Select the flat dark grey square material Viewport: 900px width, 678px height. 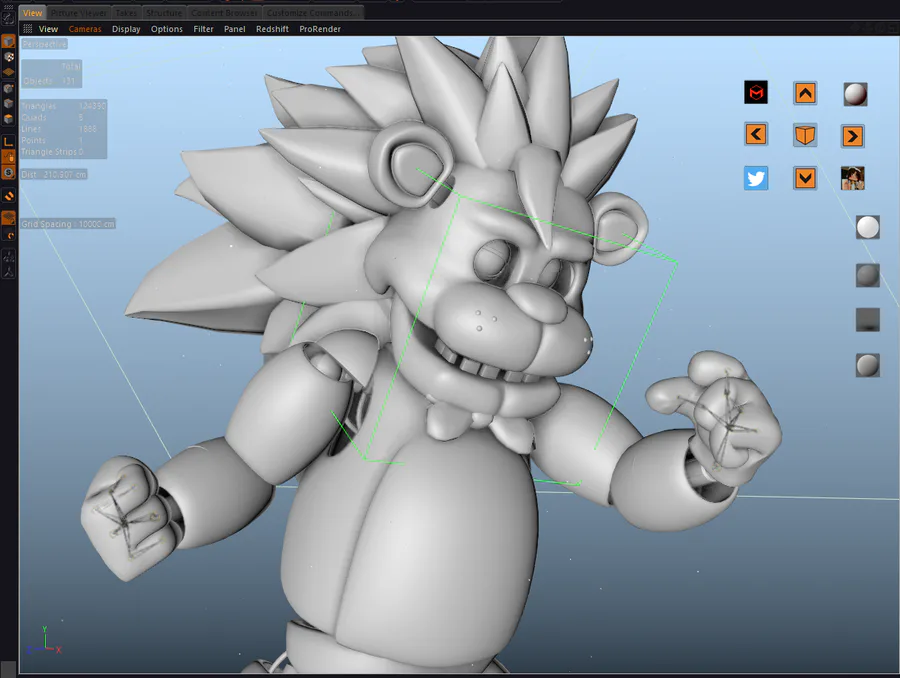pyautogui.click(x=868, y=320)
